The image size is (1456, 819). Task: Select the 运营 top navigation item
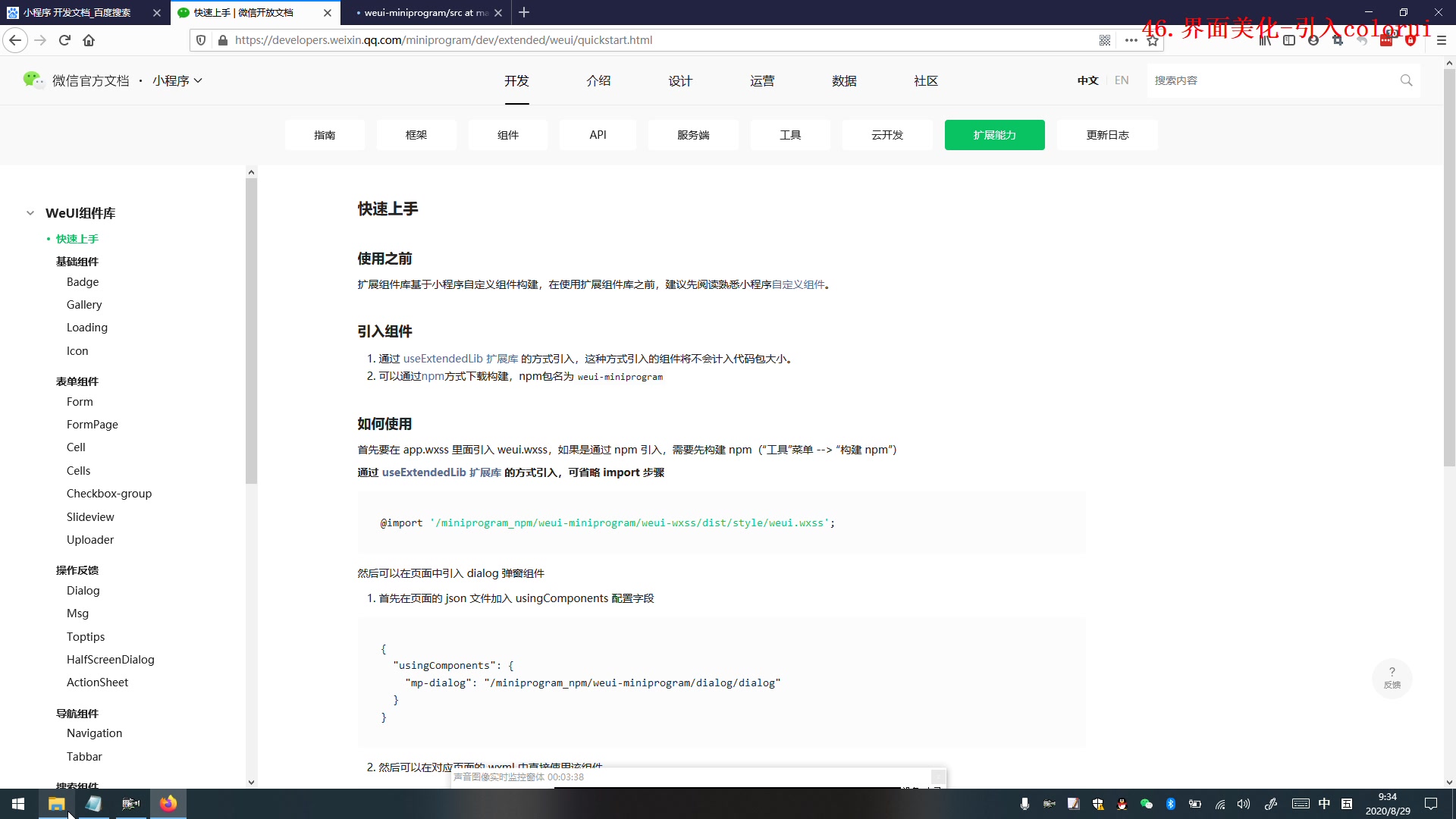(762, 80)
